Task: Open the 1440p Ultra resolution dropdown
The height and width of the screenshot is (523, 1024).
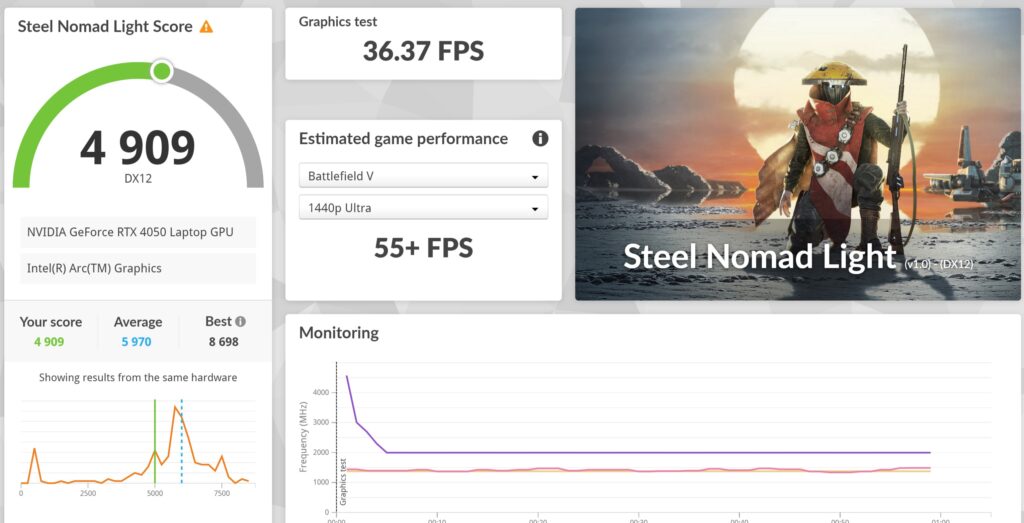Action: pos(423,208)
